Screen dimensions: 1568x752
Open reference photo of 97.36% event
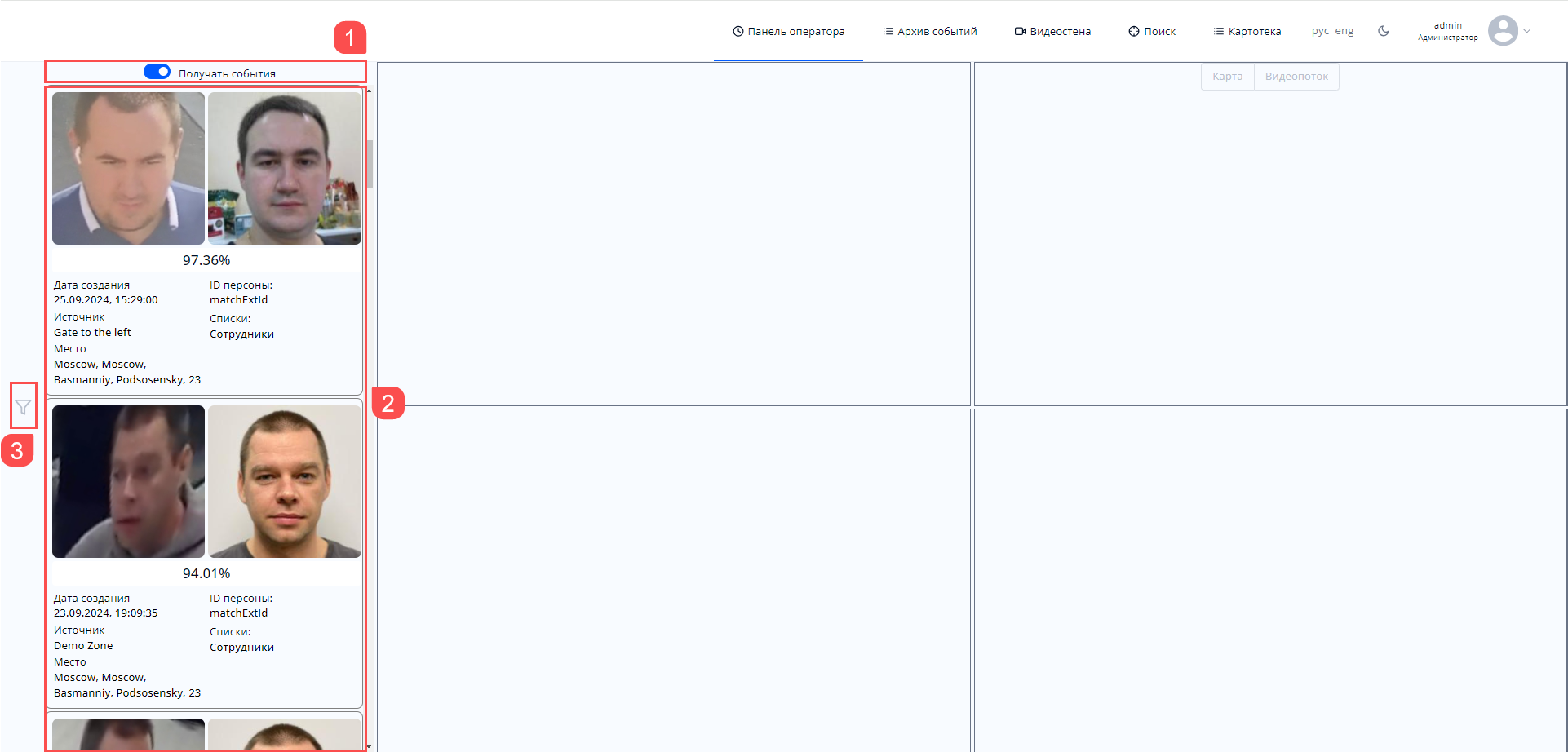[x=285, y=168]
